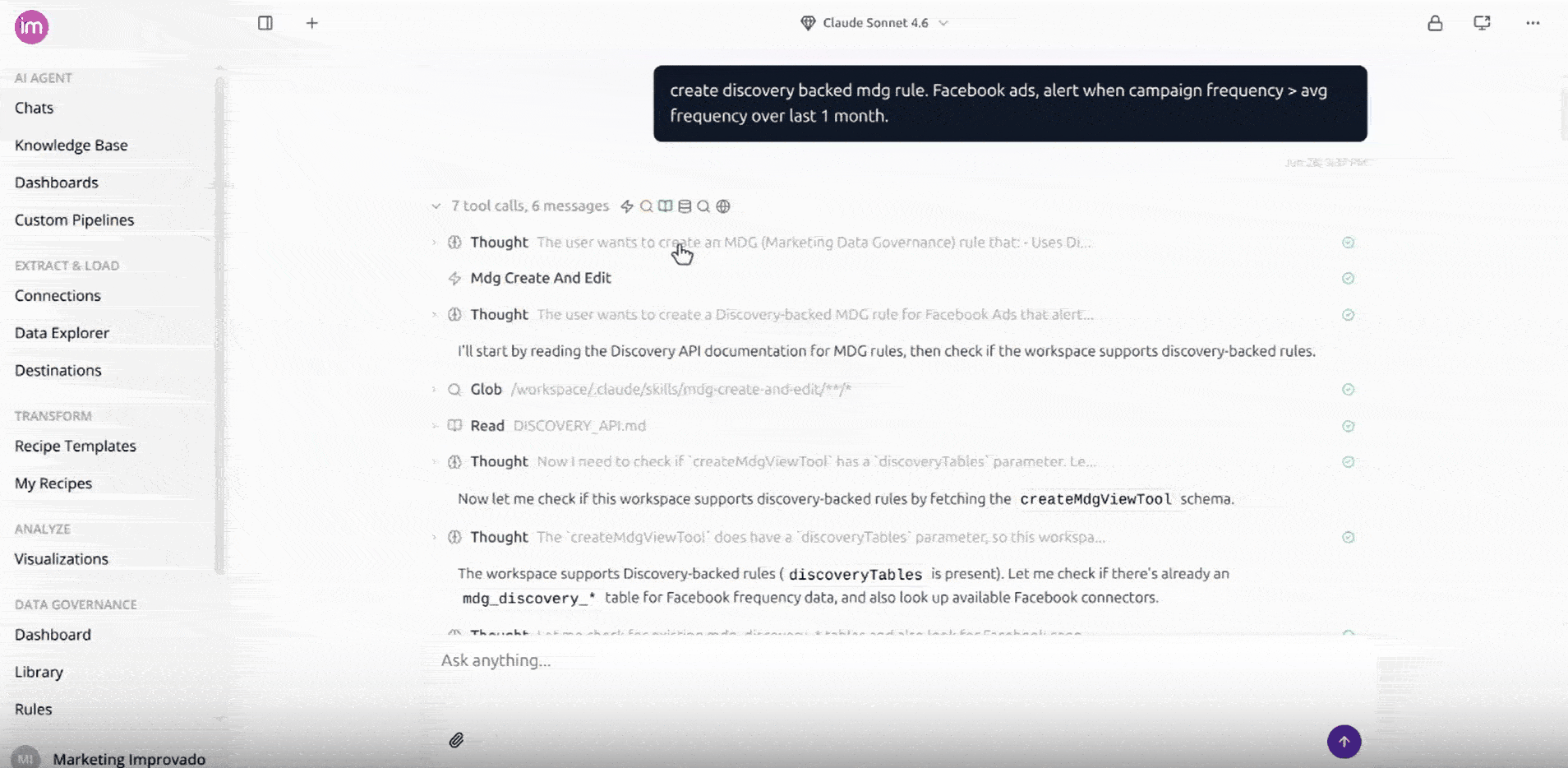Open Rules under Data Governance
Screen dimensions: 1568x768
tap(33, 710)
